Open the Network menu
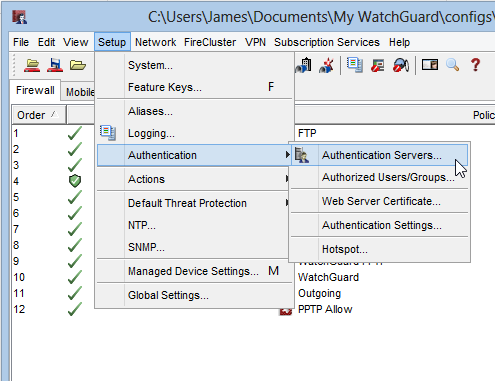The image size is (495, 381). [x=155, y=42]
